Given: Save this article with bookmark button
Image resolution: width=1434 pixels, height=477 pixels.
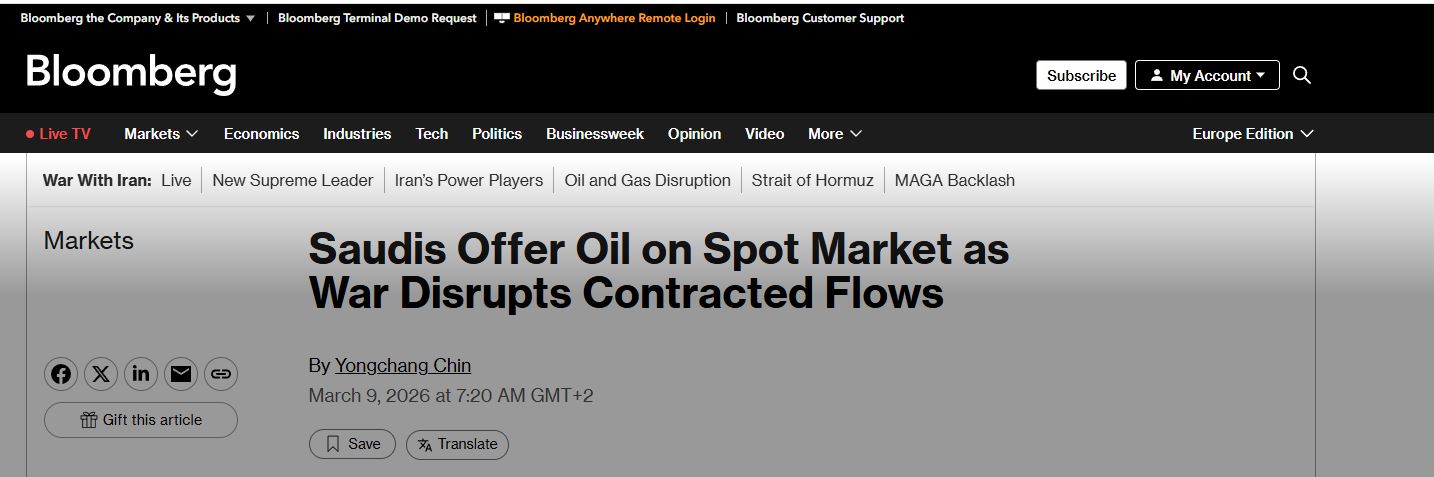Looking at the screenshot, I should pos(352,444).
